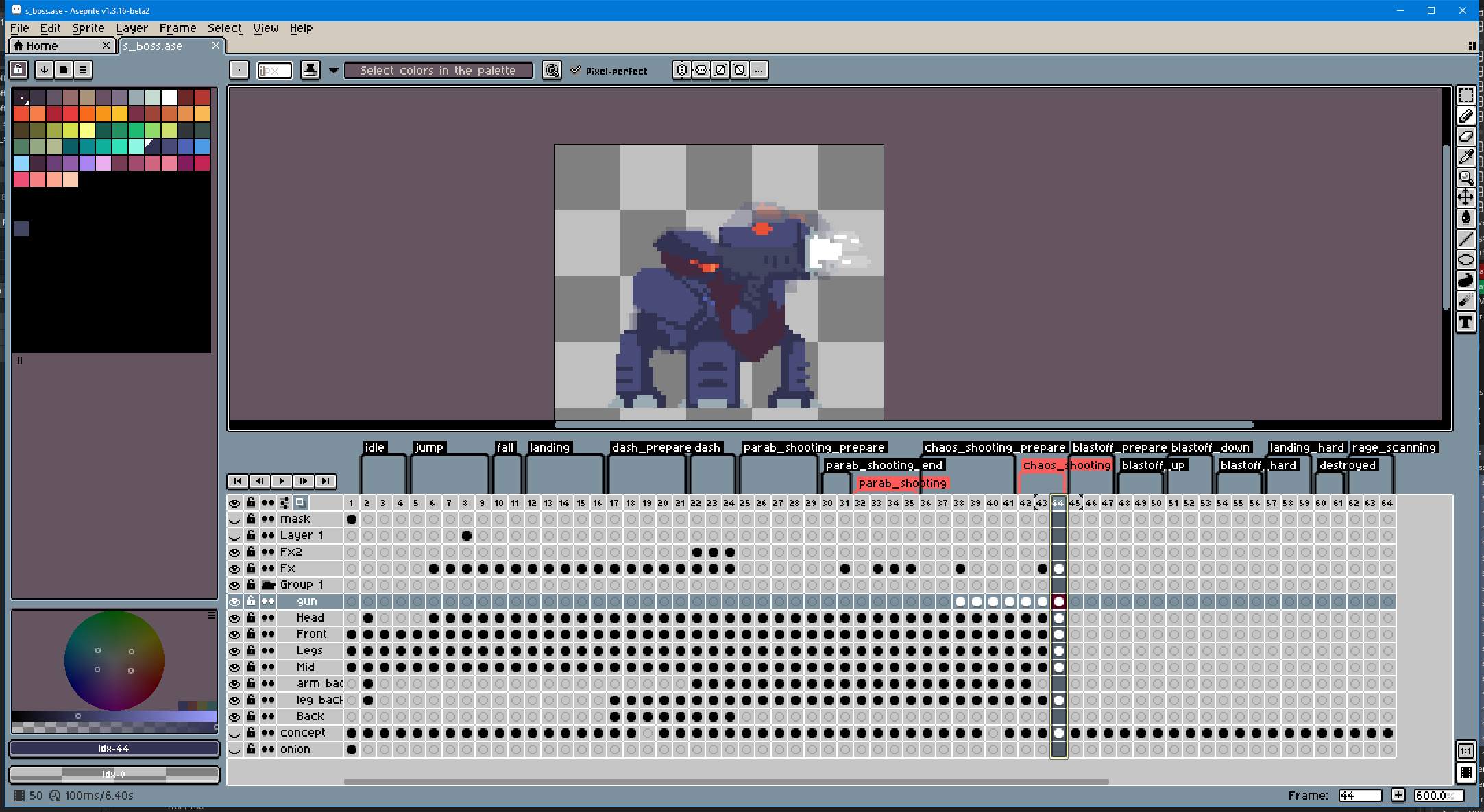The width and height of the screenshot is (1484, 812).
Task: Hide the Head layer
Action: click(234, 618)
